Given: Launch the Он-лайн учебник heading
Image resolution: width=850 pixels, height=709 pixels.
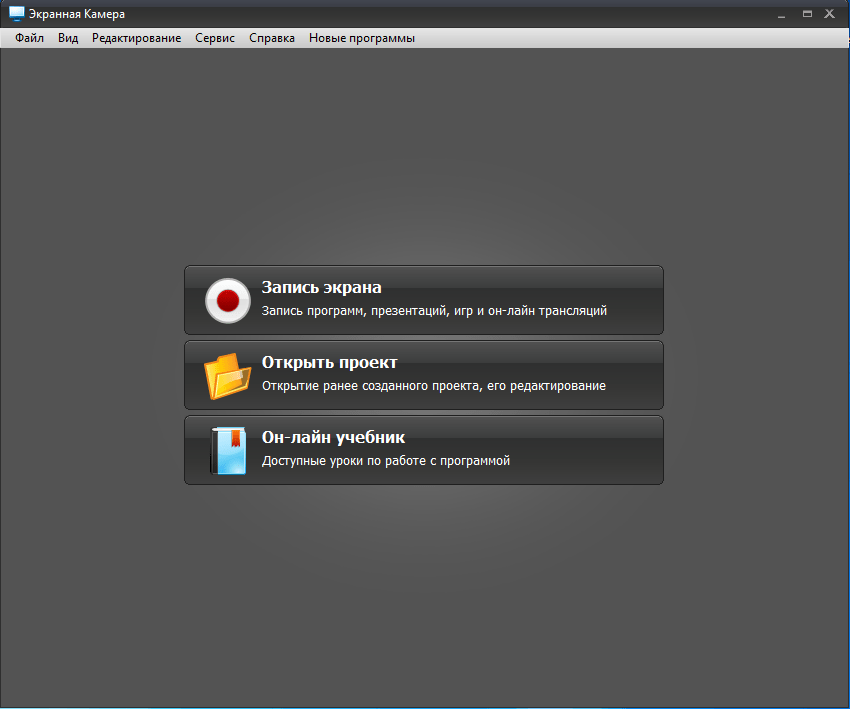Looking at the screenshot, I should pyautogui.click(x=333, y=437).
